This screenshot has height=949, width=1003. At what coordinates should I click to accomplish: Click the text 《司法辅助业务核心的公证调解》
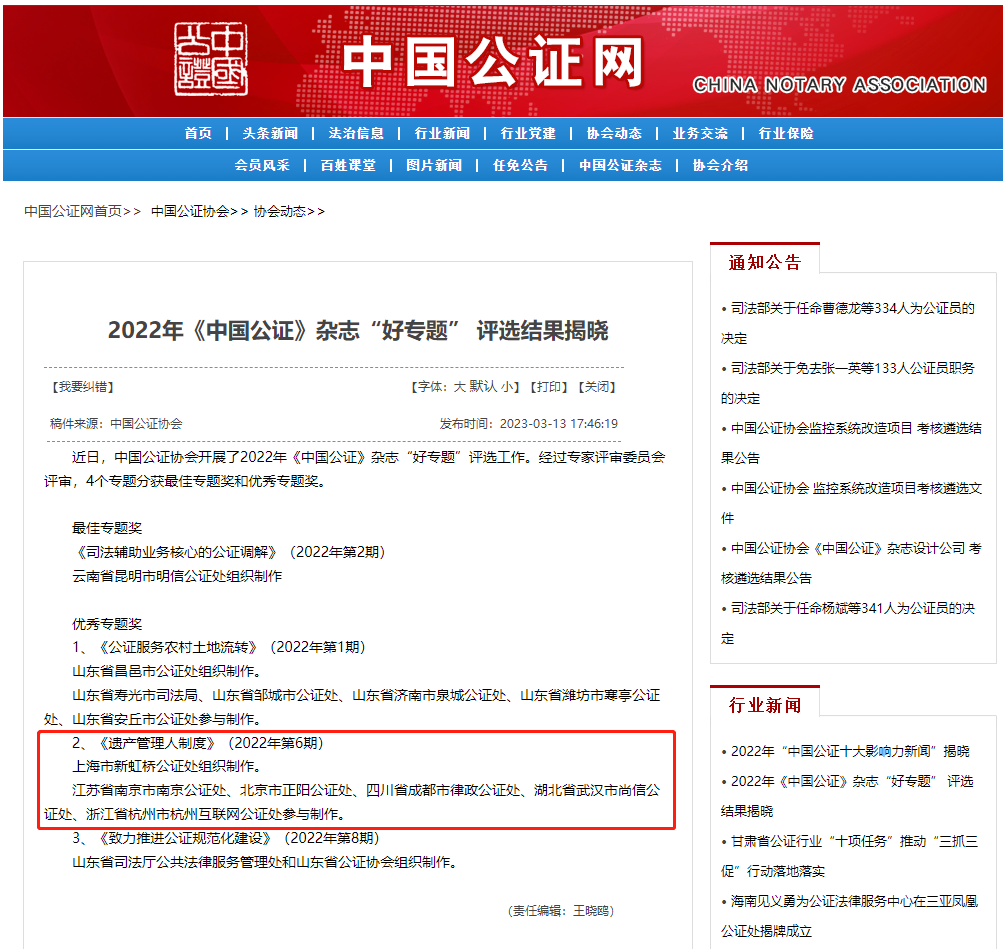tap(177, 552)
